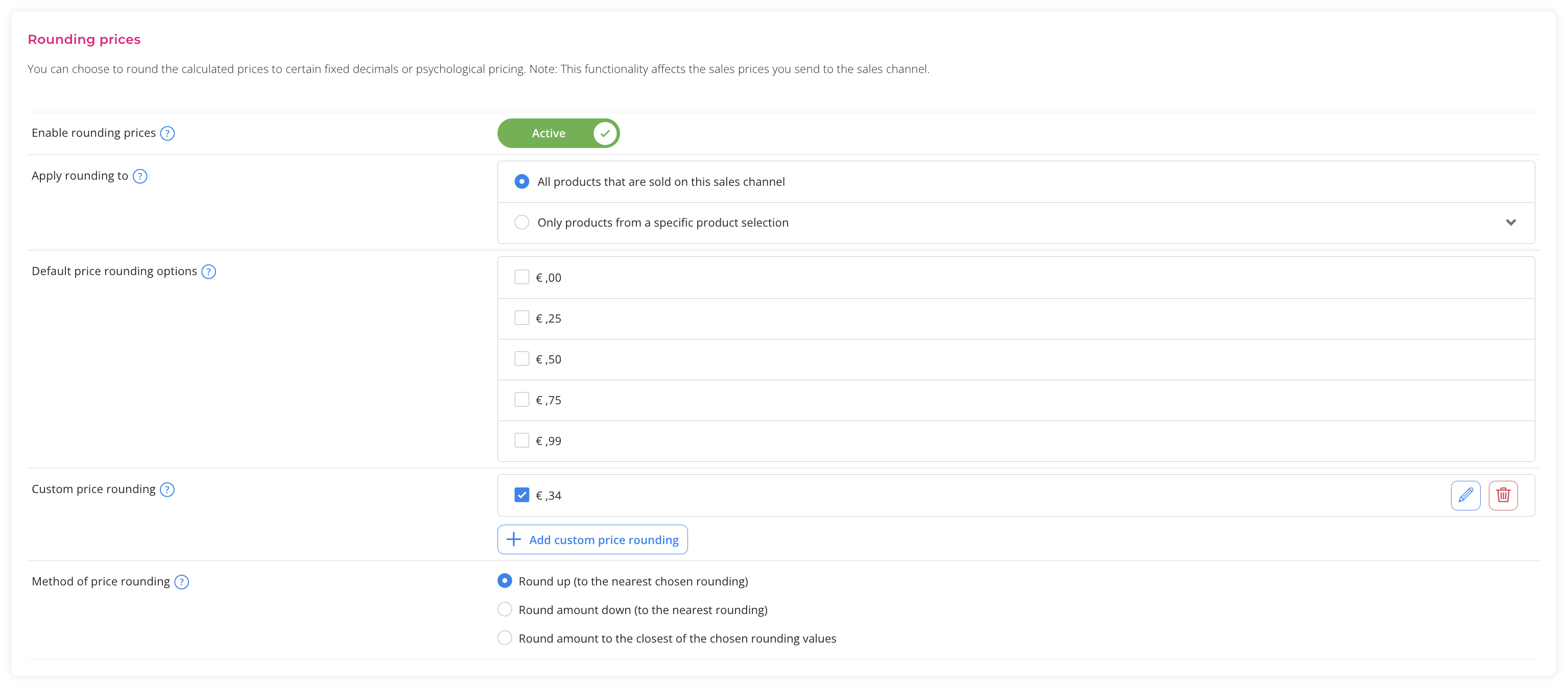Click Add custom price rounding button

click(592, 539)
